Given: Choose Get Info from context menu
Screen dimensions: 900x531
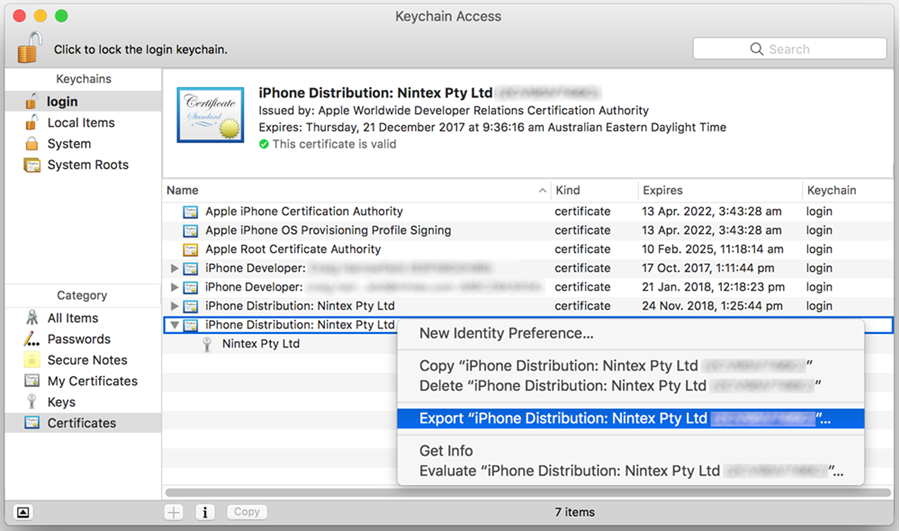Looking at the screenshot, I should click(630, 451).
